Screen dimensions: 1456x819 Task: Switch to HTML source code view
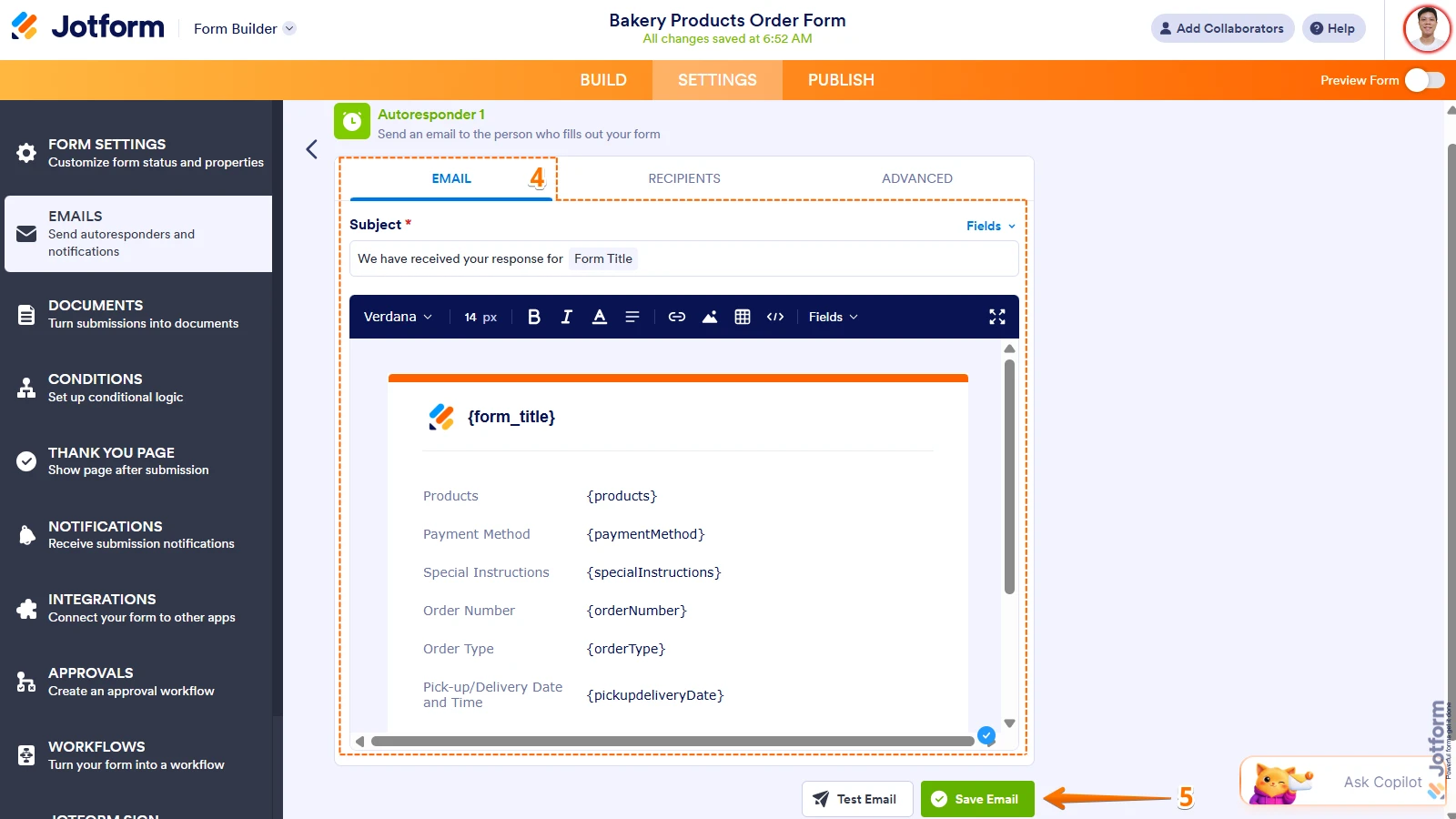tap(775, 317)
